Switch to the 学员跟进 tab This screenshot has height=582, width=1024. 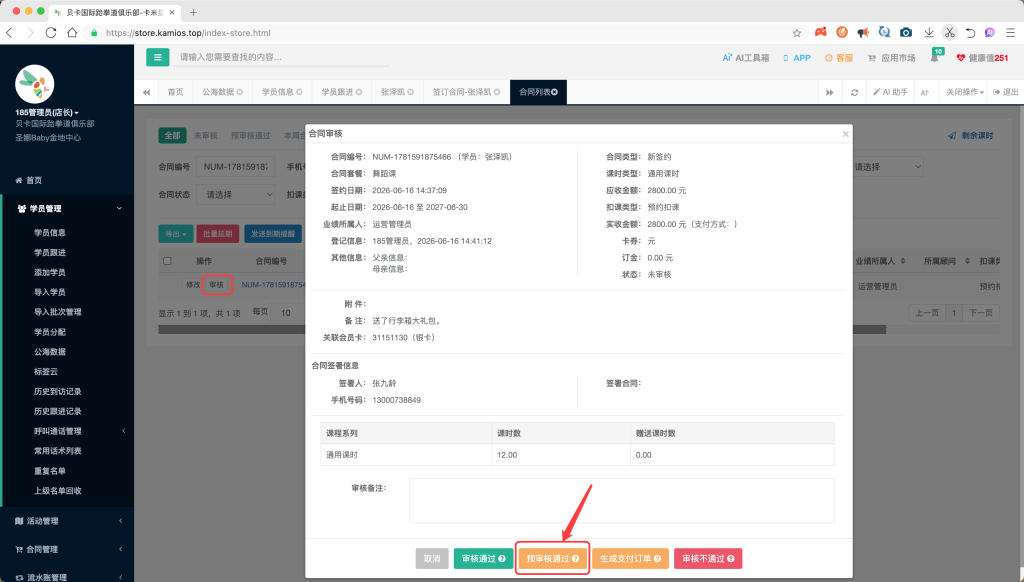(x=341, y=92)
